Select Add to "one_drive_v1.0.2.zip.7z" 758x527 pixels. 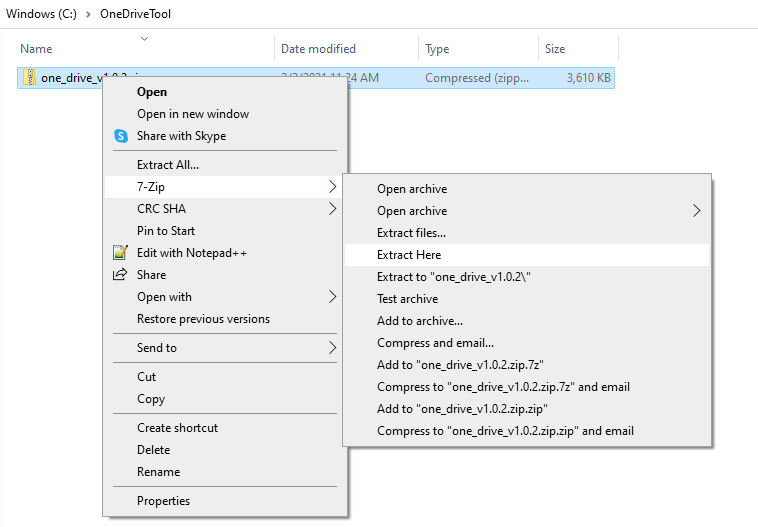tap(527, 365)
